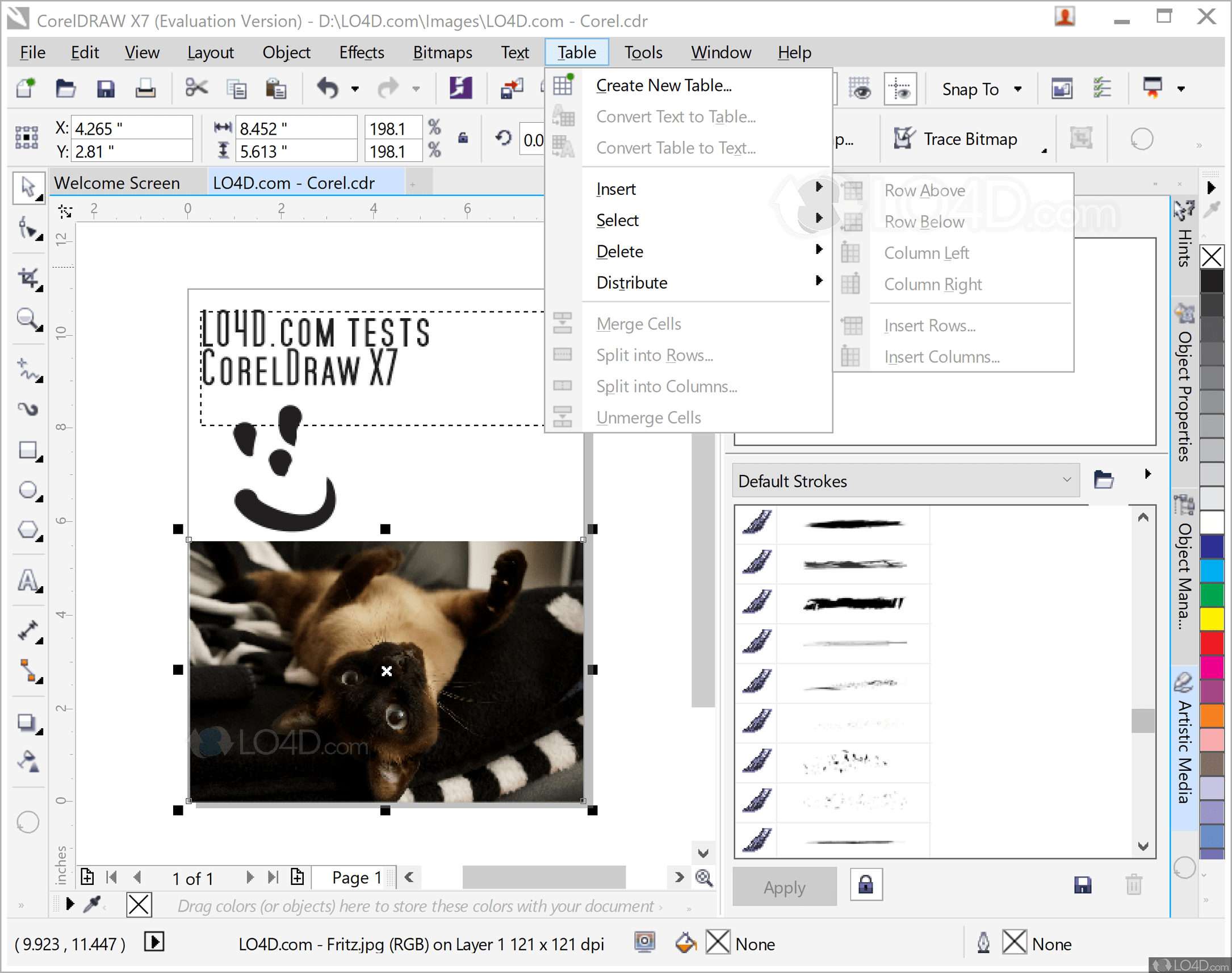Pick the Rectangle tool
1232x973 pixels.
(x=28, y=448)
